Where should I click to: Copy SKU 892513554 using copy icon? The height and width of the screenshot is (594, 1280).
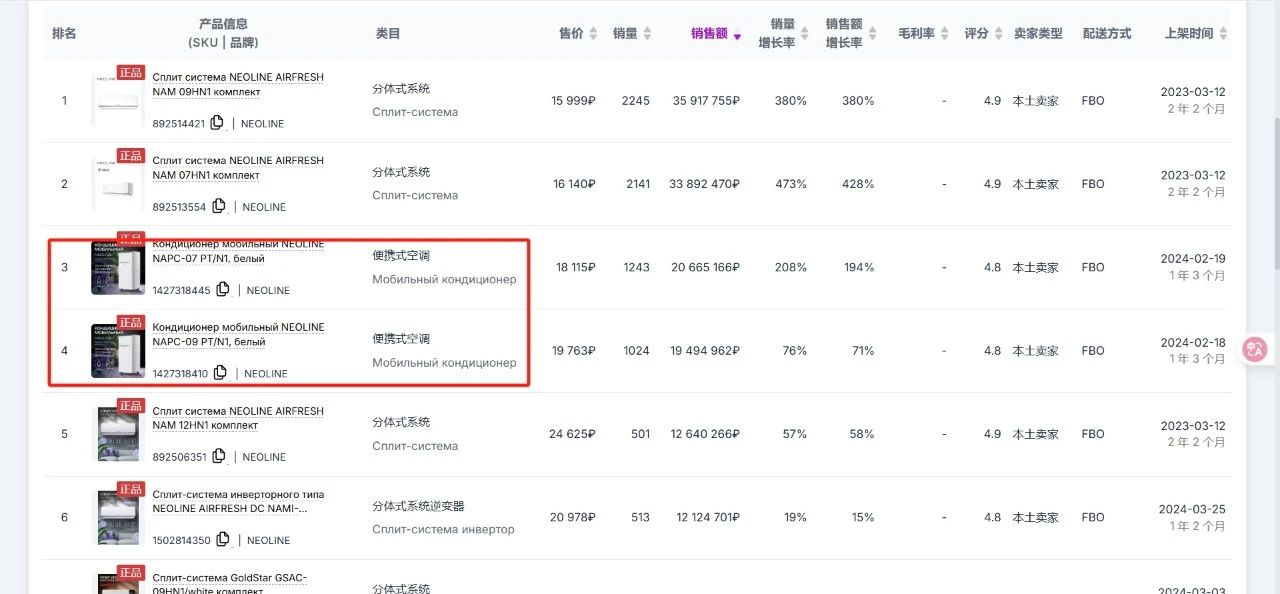pyautogui.click(x=219, y=206)
